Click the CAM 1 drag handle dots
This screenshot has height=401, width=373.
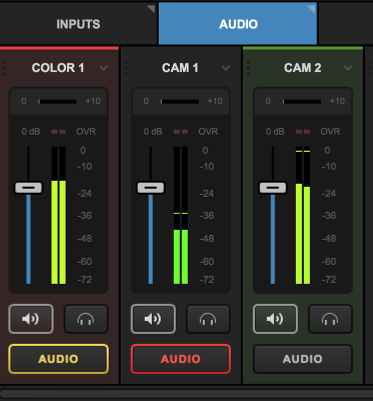click(x=126, y=68)
